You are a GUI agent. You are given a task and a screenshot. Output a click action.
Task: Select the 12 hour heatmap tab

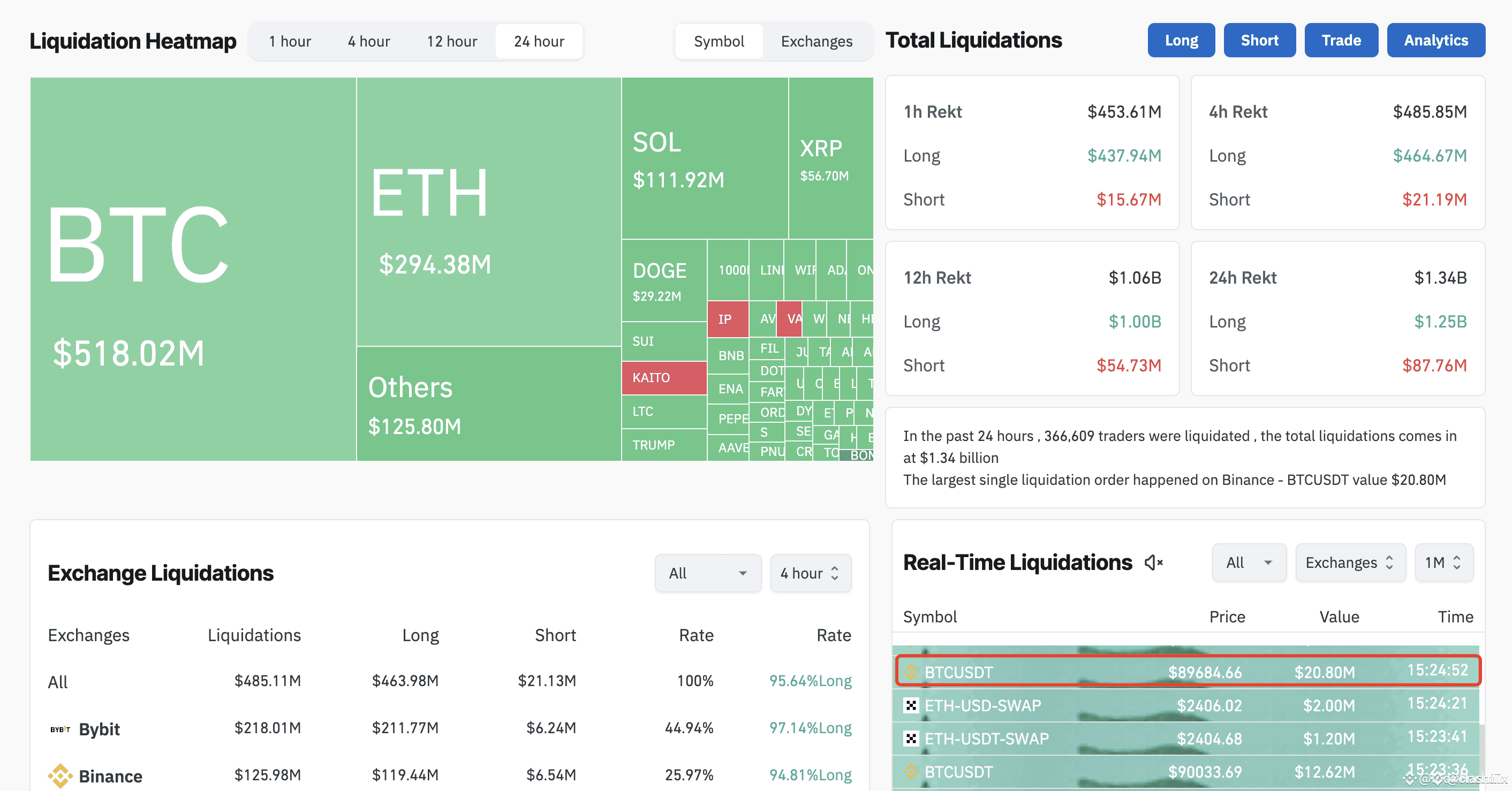tap(451, 42)
